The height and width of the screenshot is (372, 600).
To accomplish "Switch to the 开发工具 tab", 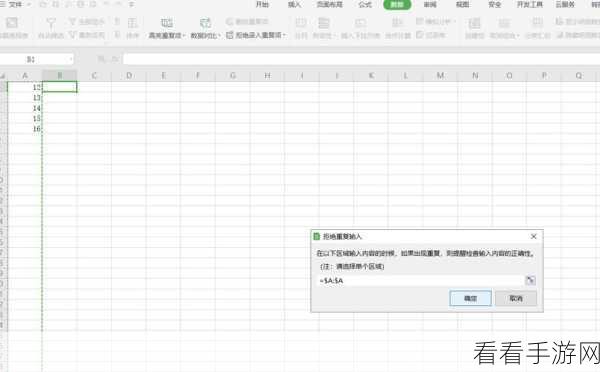I will (x=530, y=5).
